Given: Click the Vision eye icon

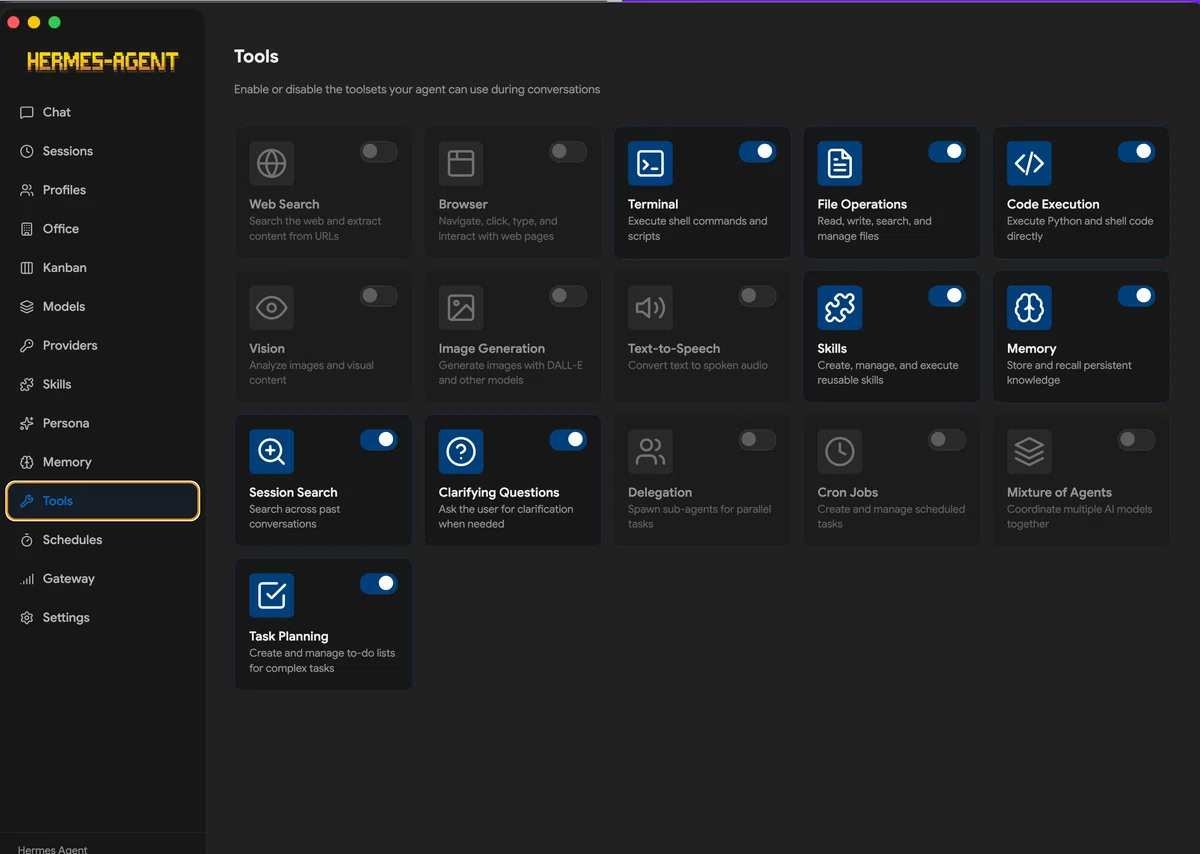Looking at the screenshot, I should click(x=271, y=308).
